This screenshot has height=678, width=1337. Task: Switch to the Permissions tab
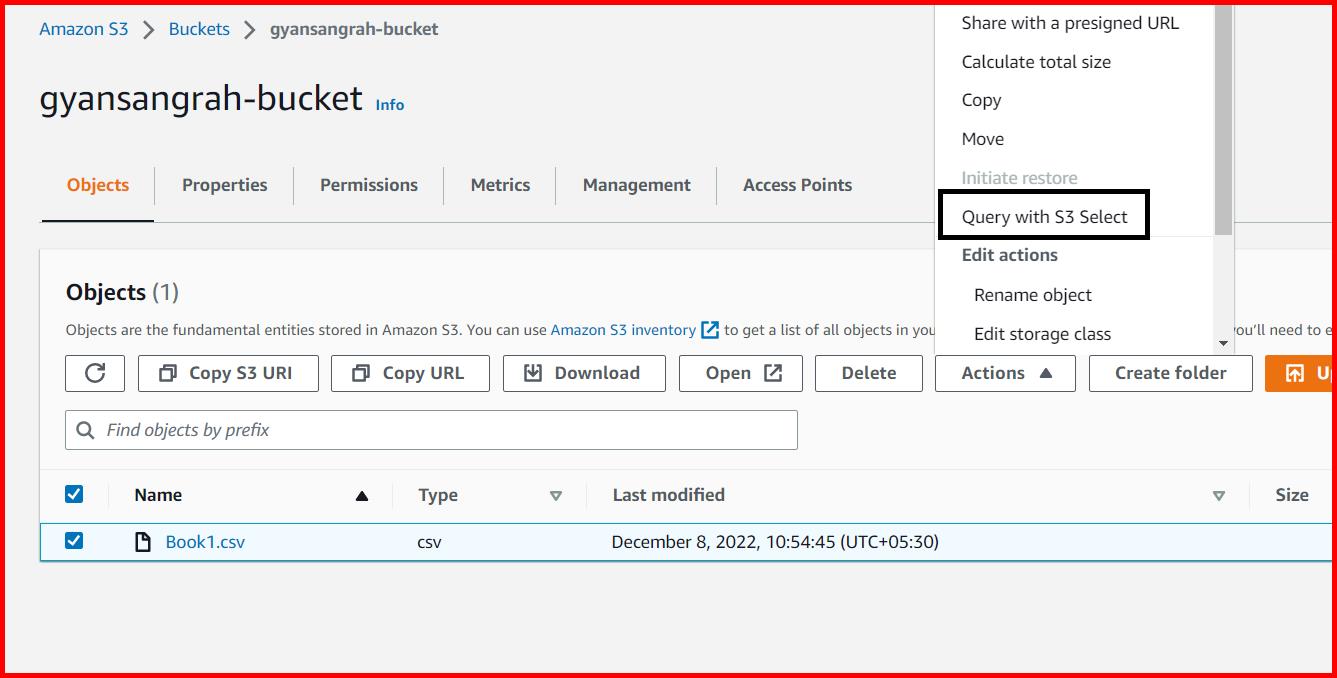click(368, 185)
